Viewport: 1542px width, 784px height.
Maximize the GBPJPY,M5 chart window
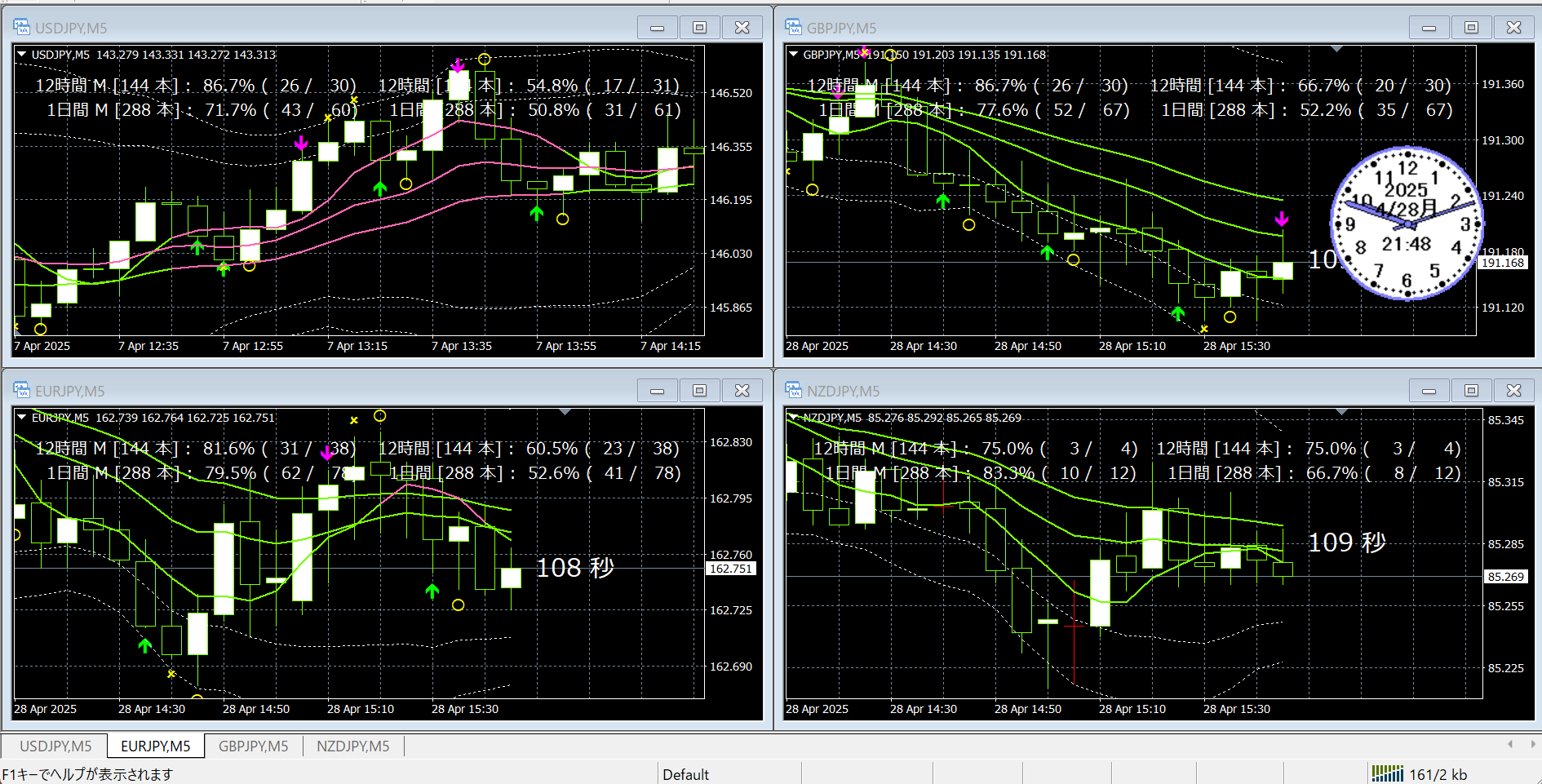[x=1471, y=28]
